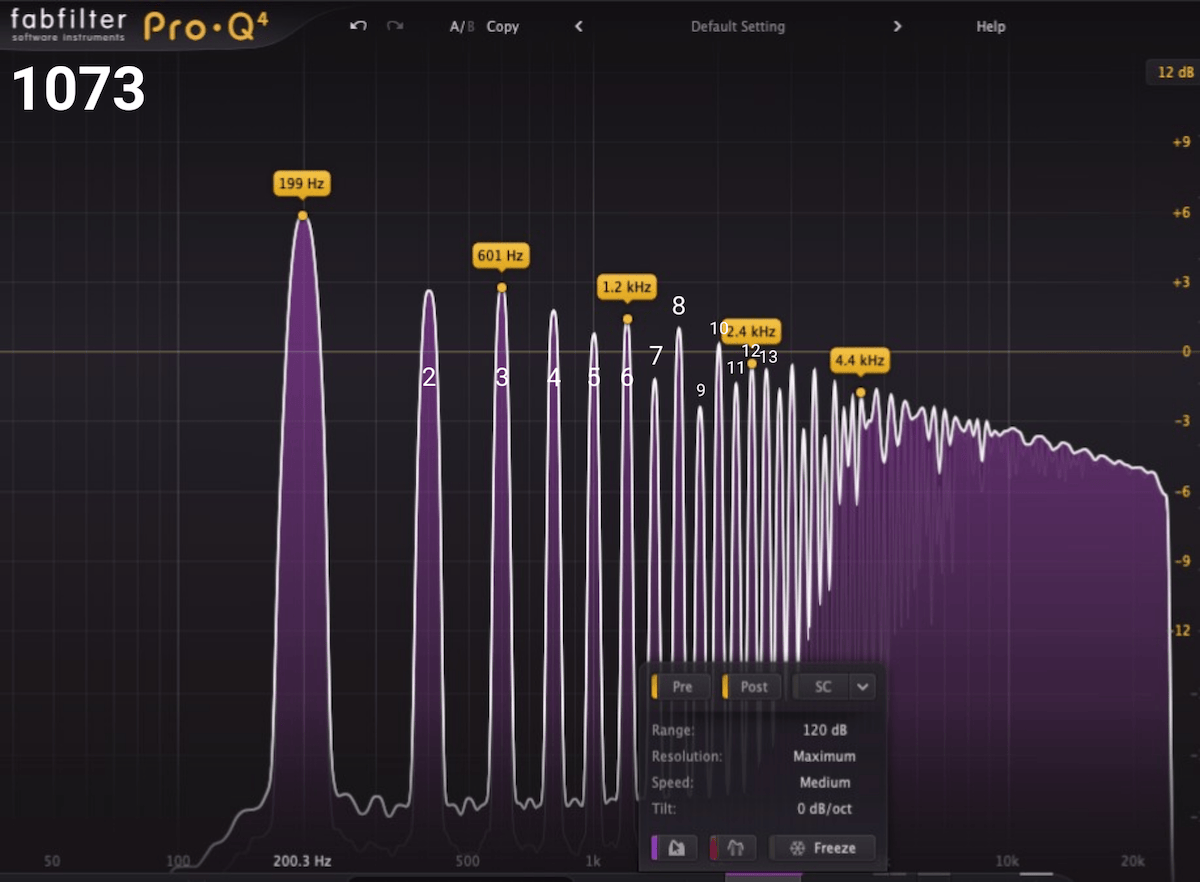Screen dimensions: 1200x882
Task: Click the Copy button
Action: click(x=503, y=27)
